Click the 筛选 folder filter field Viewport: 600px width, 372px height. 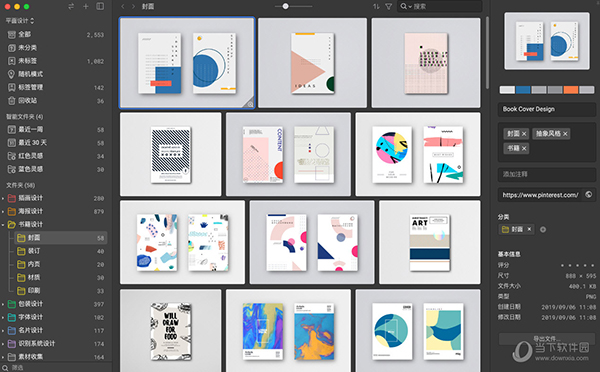(x=57, y=367)
